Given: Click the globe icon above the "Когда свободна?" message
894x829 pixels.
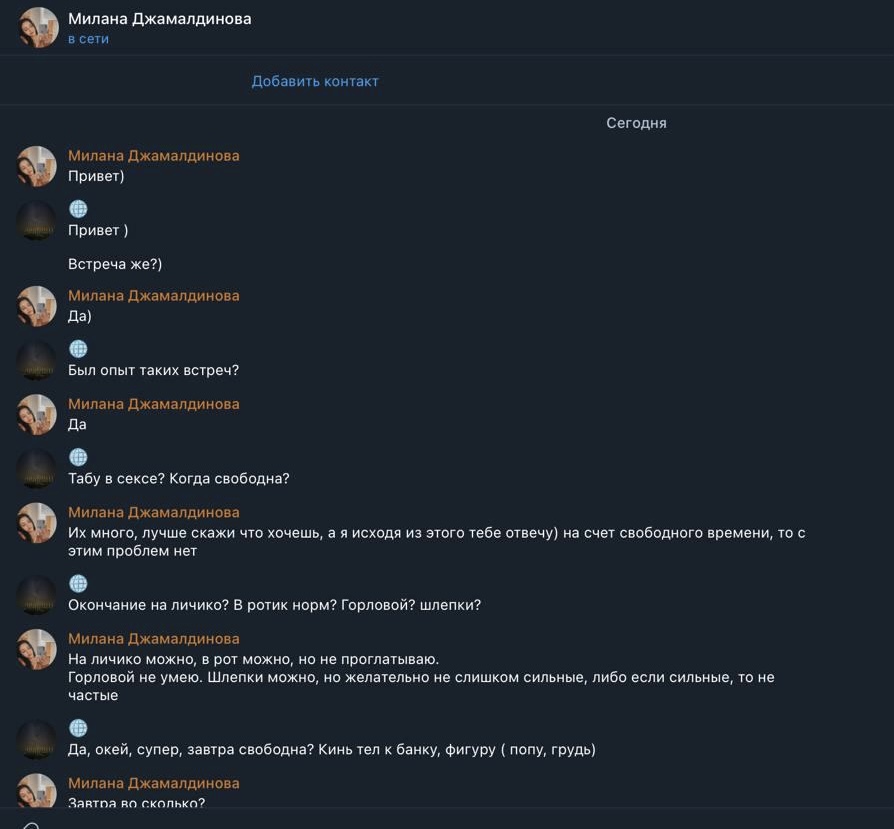Looking at the screenshot, I should [78, 457].
